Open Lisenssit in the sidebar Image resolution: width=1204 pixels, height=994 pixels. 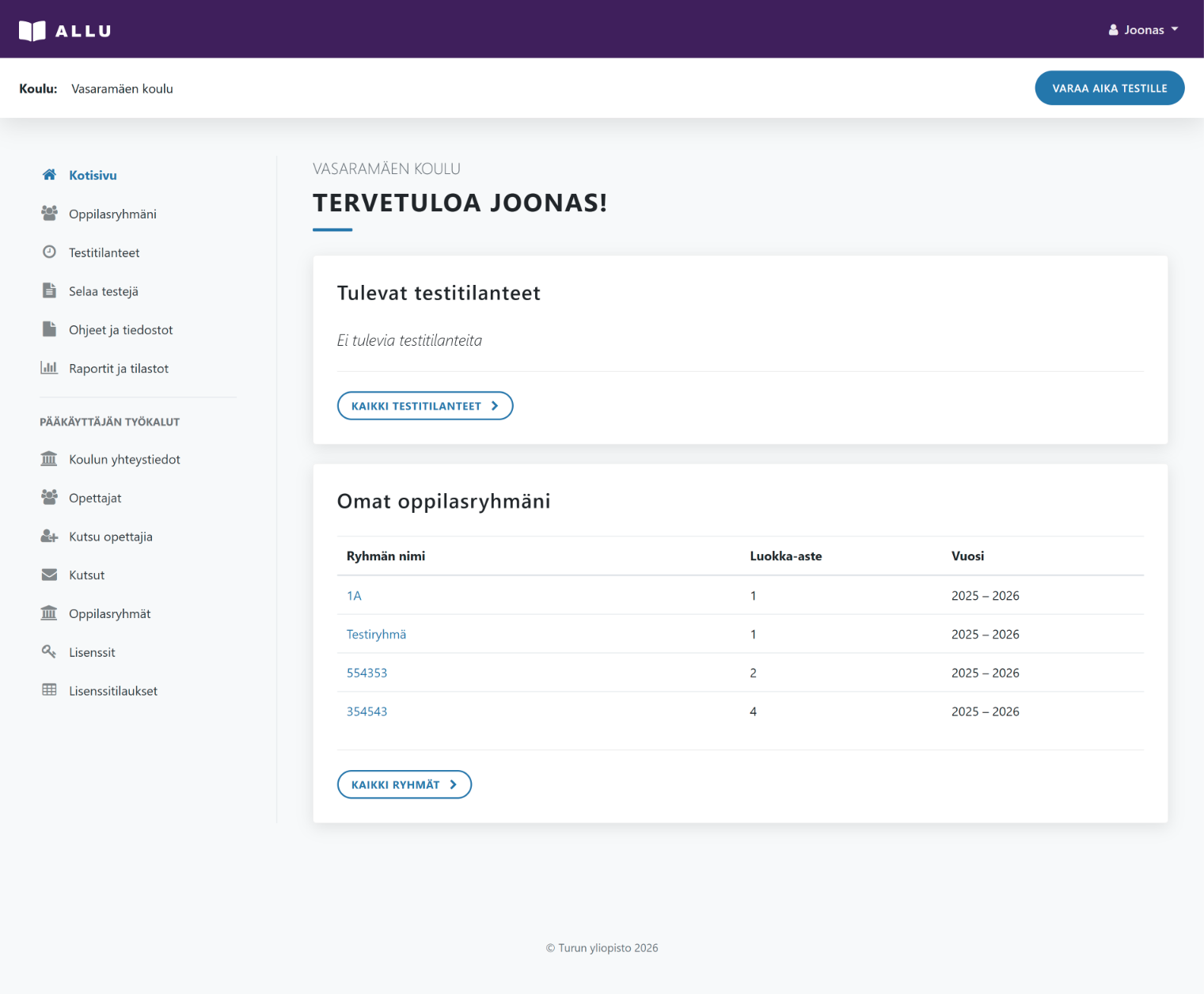click(x=92, y=653)
